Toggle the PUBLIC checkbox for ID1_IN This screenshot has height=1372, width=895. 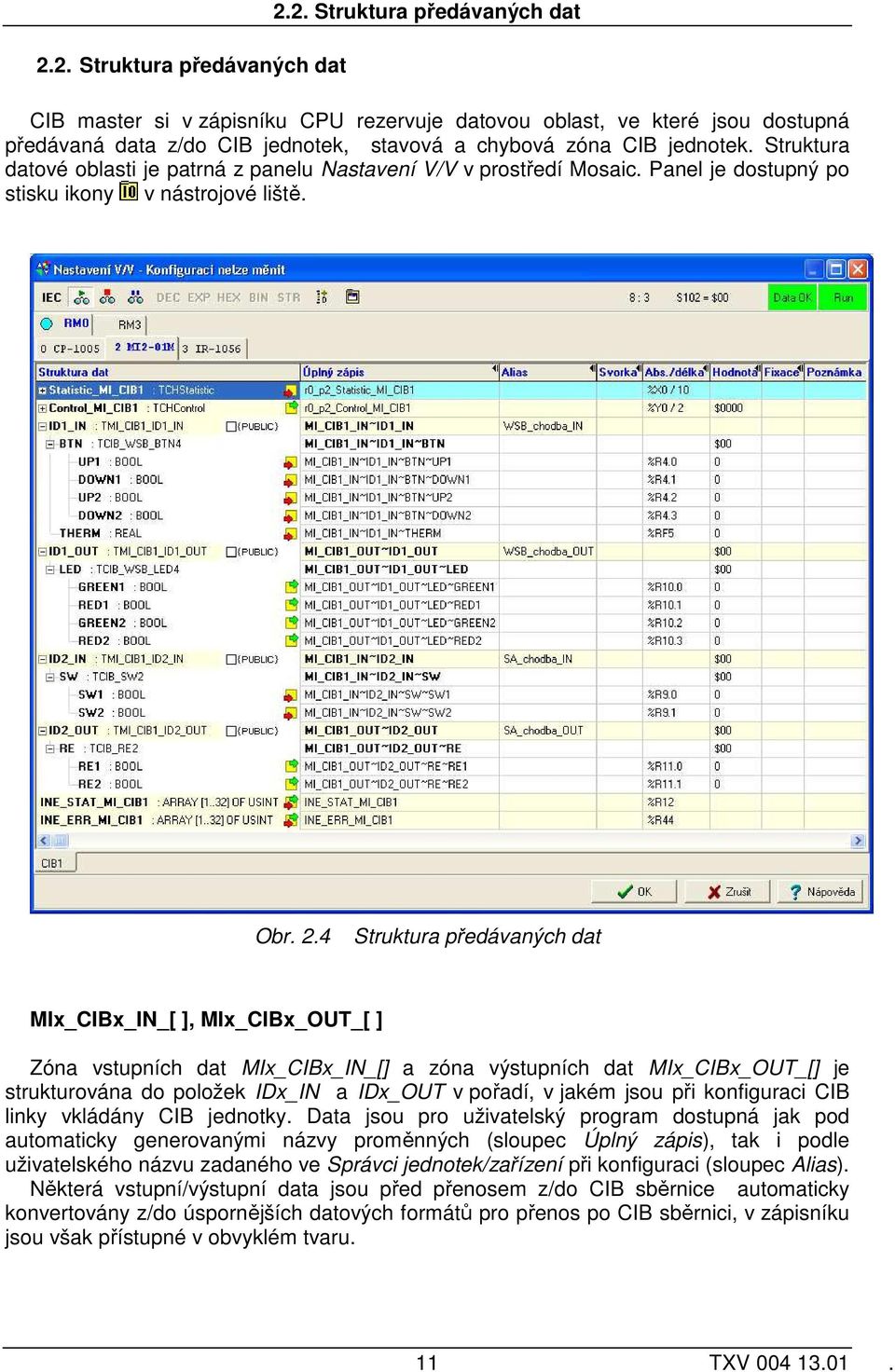[x=232, y=427]
